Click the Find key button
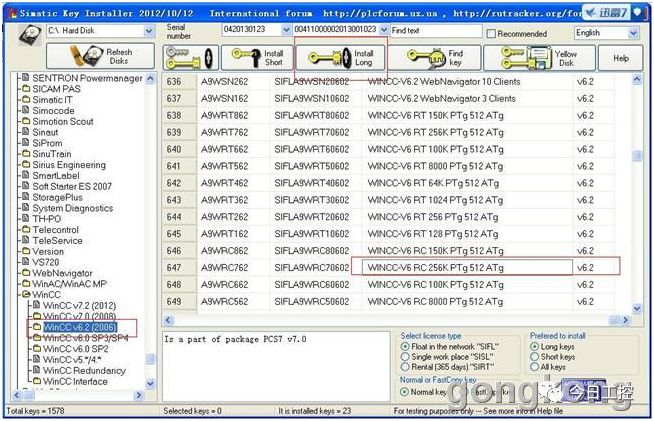 [435, 58]
